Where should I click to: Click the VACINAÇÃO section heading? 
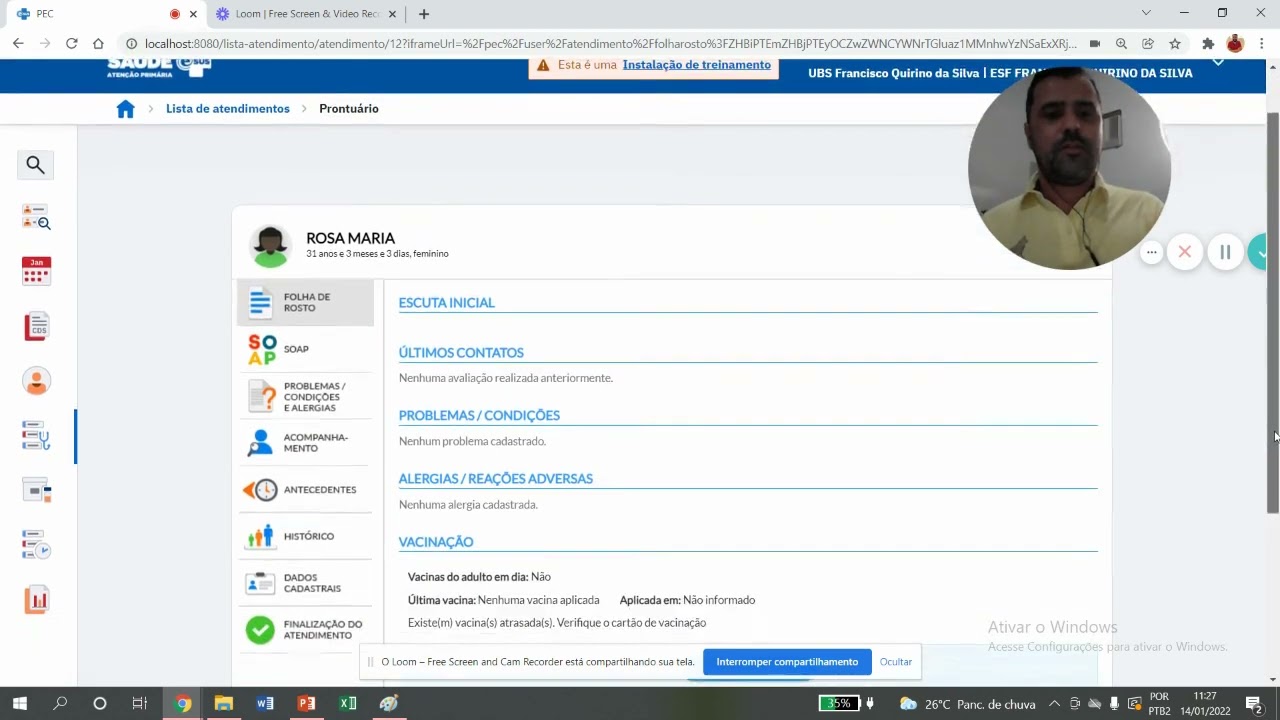pos(436,542)
